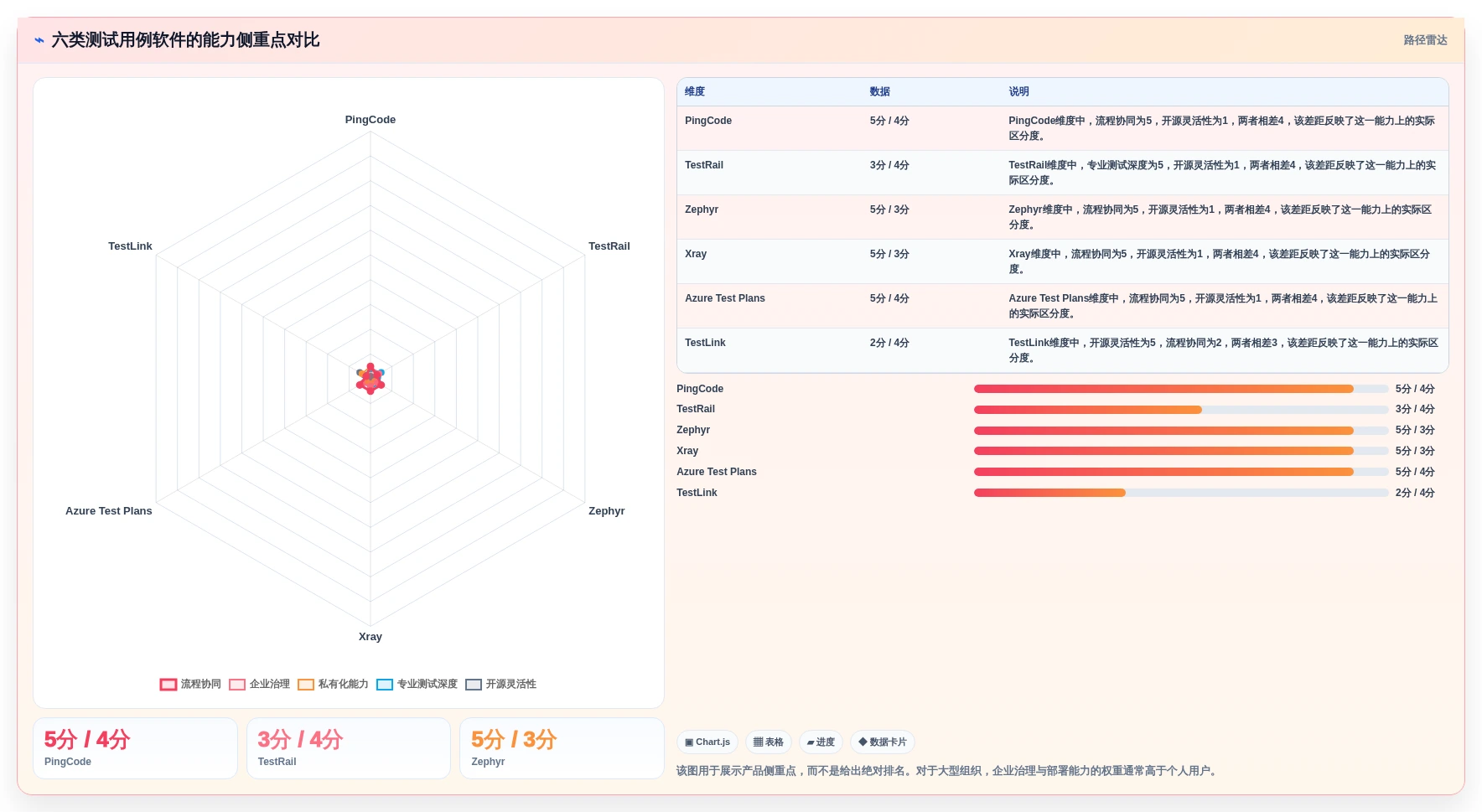Image resolution: width=1482 pixels, height=812 pixels.
Task: Click the Azure Test Plans table row name
Action: click(x=725, y=298)
